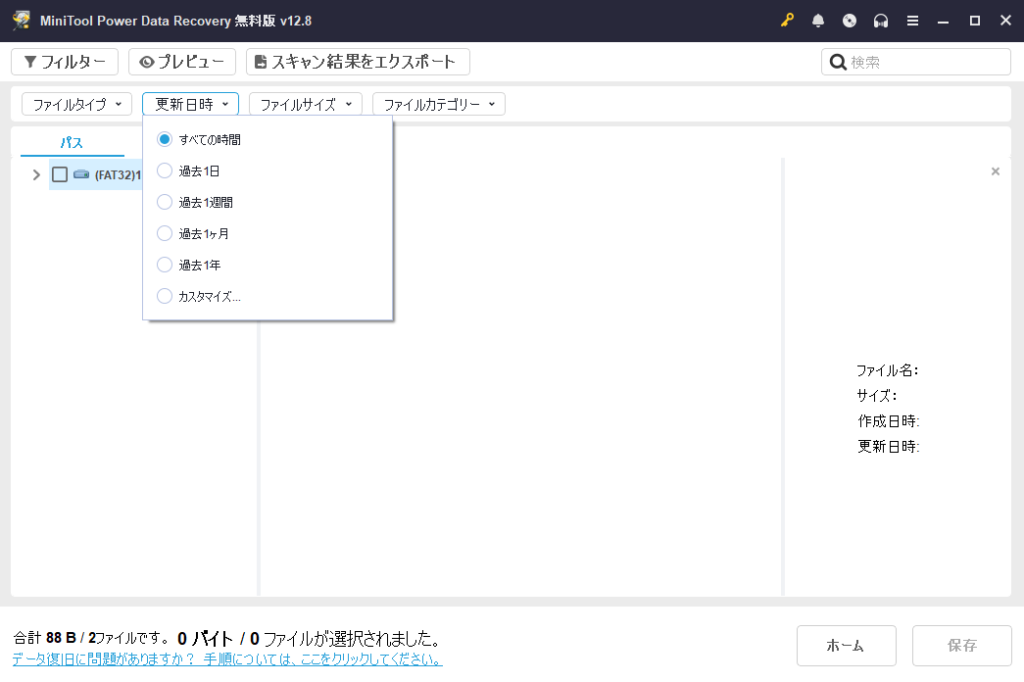Open the ファイルサイズ dropdown

pos(305,104)
